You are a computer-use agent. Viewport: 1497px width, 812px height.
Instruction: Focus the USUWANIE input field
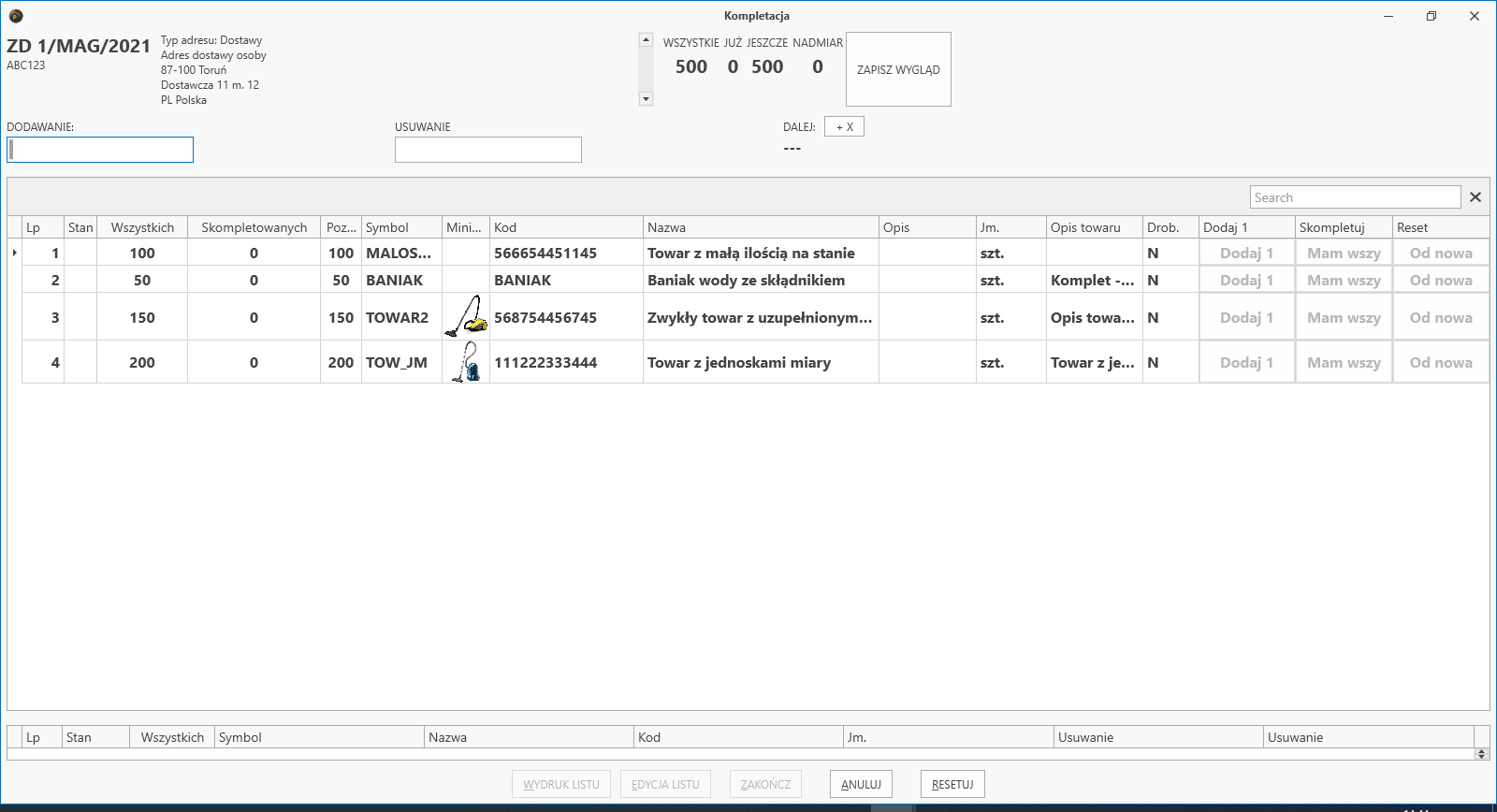pos(488,150)
